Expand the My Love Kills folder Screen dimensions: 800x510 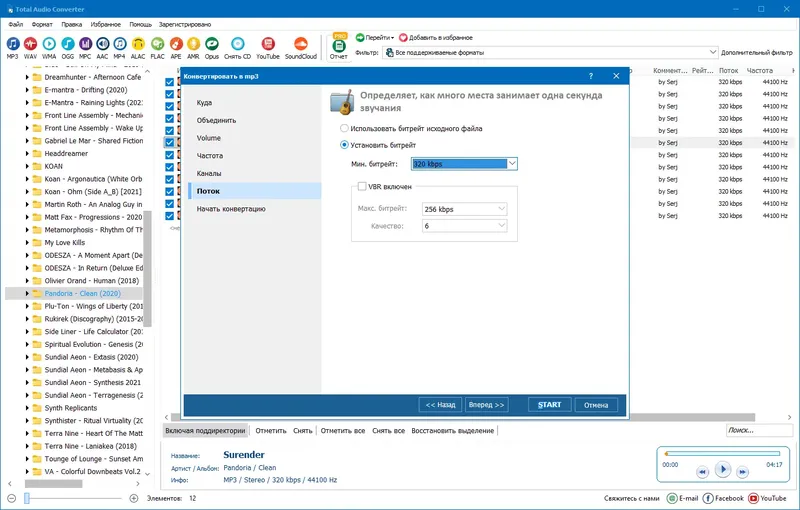click(27, 243)
